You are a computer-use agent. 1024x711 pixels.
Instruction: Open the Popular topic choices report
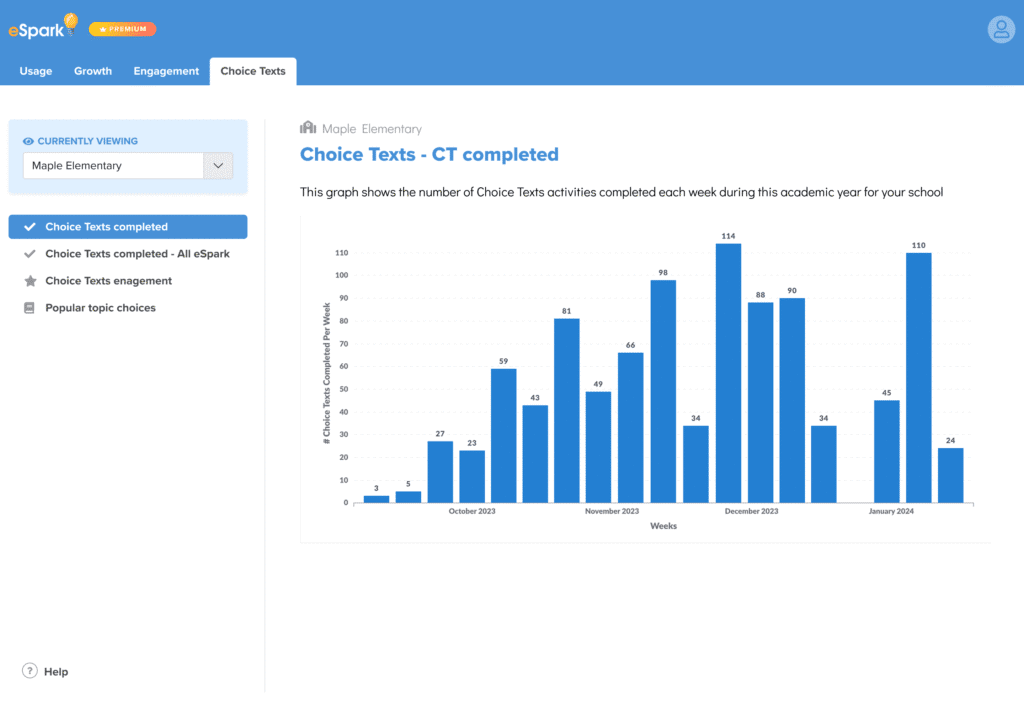coord(100,308)
